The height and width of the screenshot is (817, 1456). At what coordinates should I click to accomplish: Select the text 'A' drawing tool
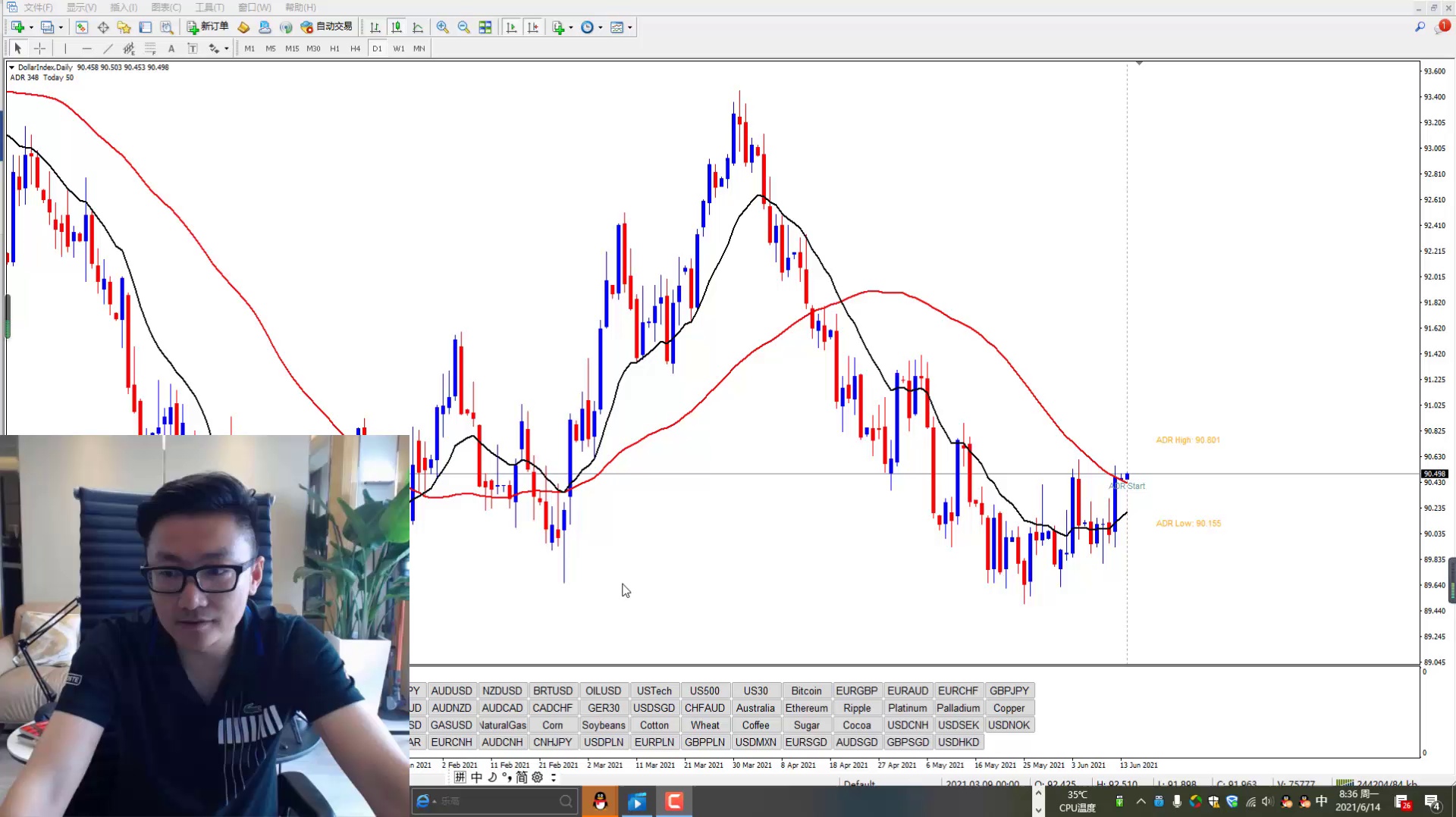[171, 49]
